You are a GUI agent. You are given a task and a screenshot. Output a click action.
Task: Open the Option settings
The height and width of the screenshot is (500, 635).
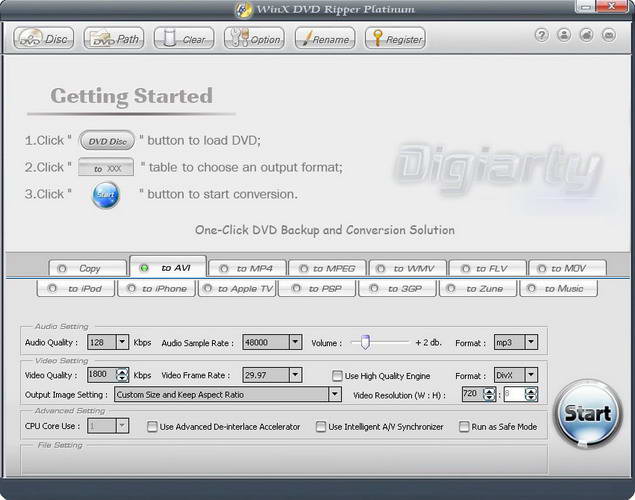click(254, 39)
